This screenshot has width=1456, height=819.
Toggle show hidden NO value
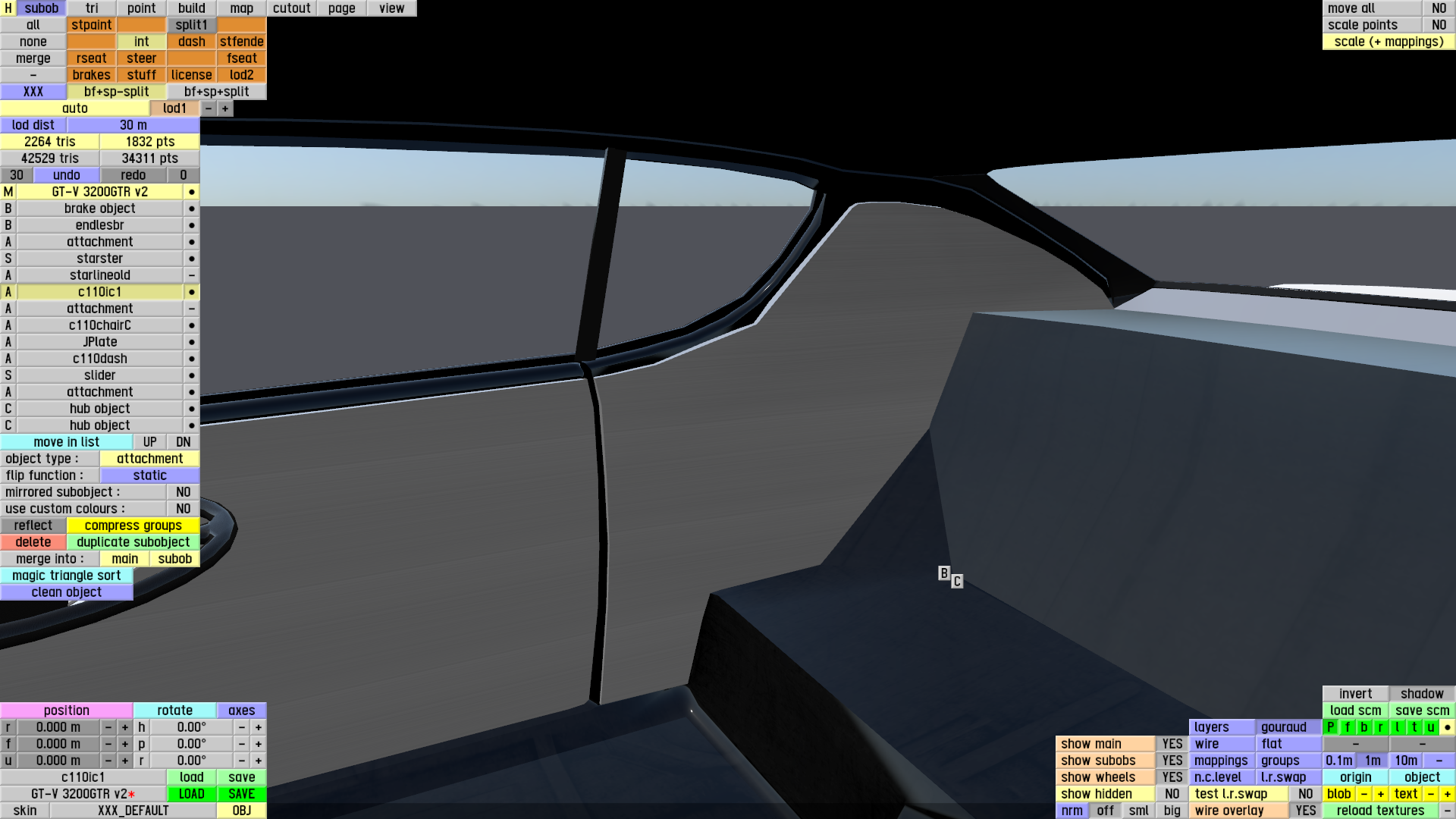(1172, 794)
